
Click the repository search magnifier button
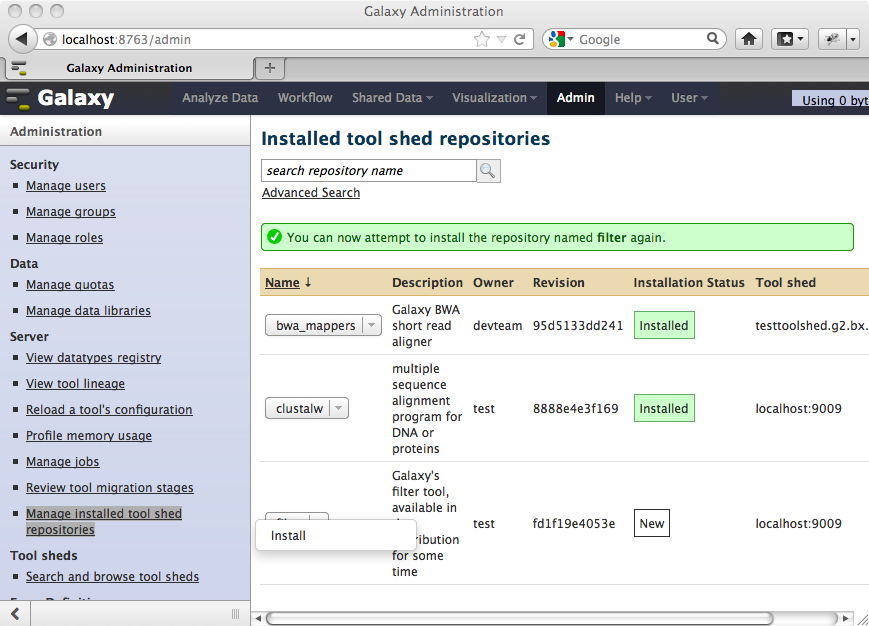coord(488,171)
